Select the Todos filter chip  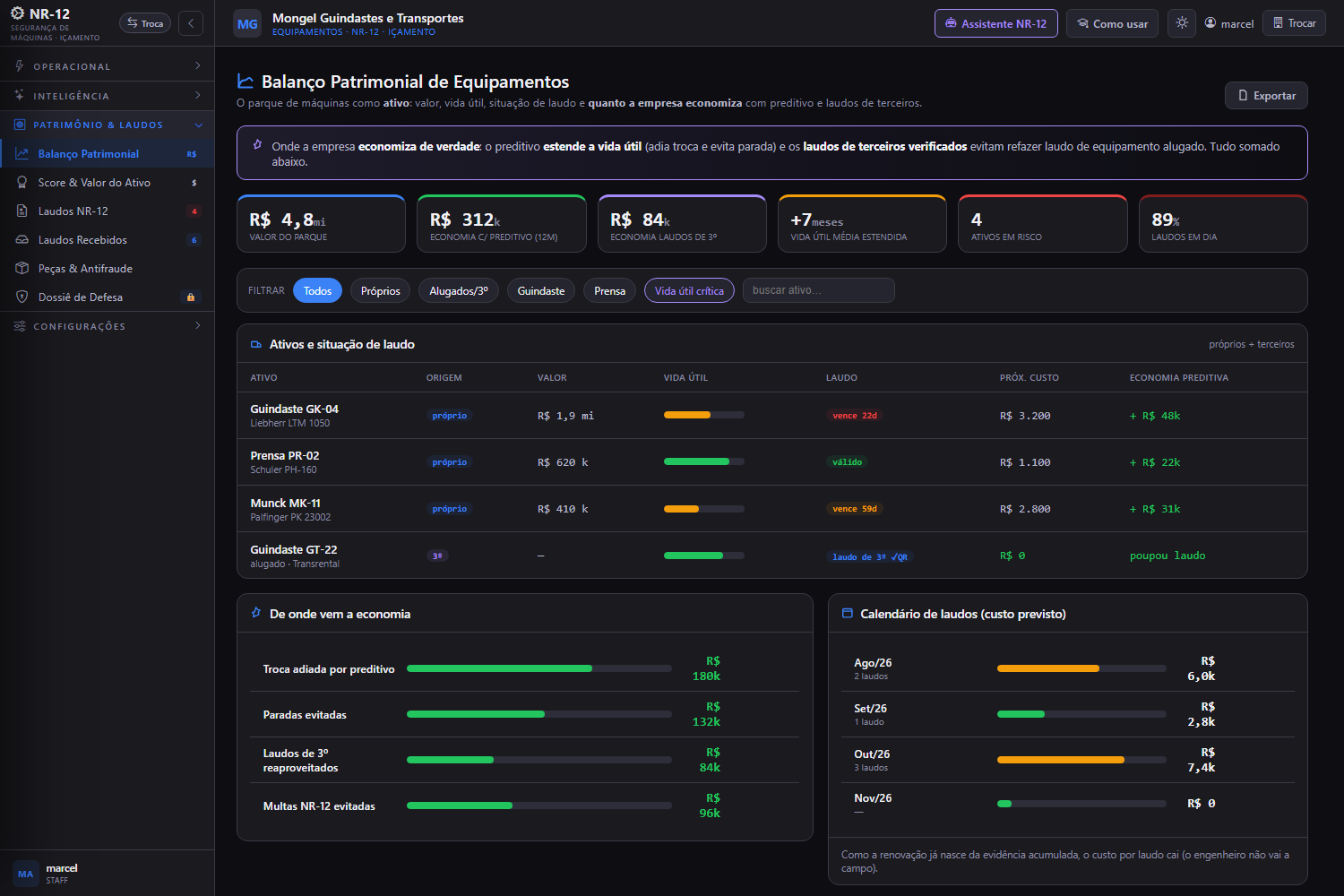pos(317,291)
